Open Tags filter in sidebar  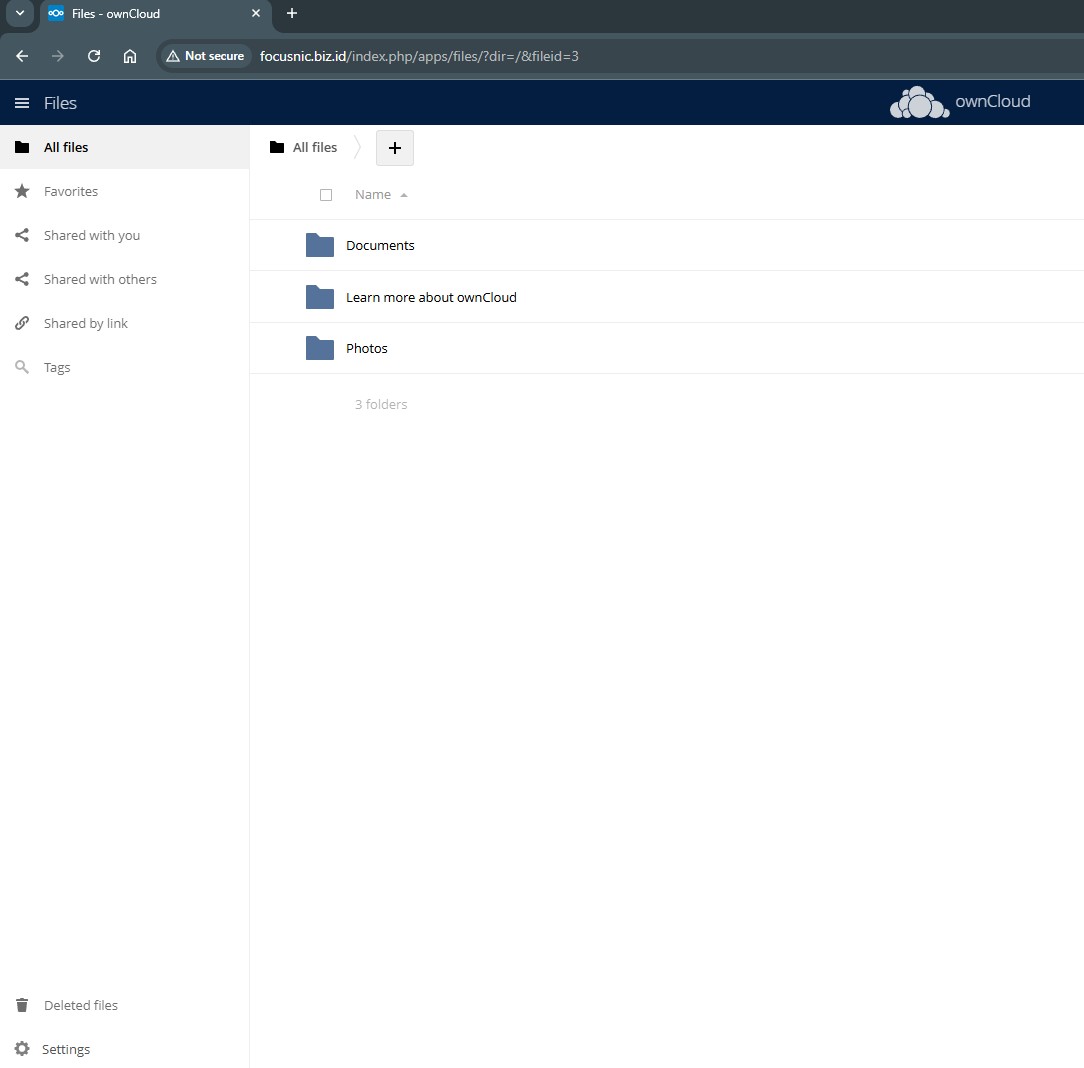[57, 367]
